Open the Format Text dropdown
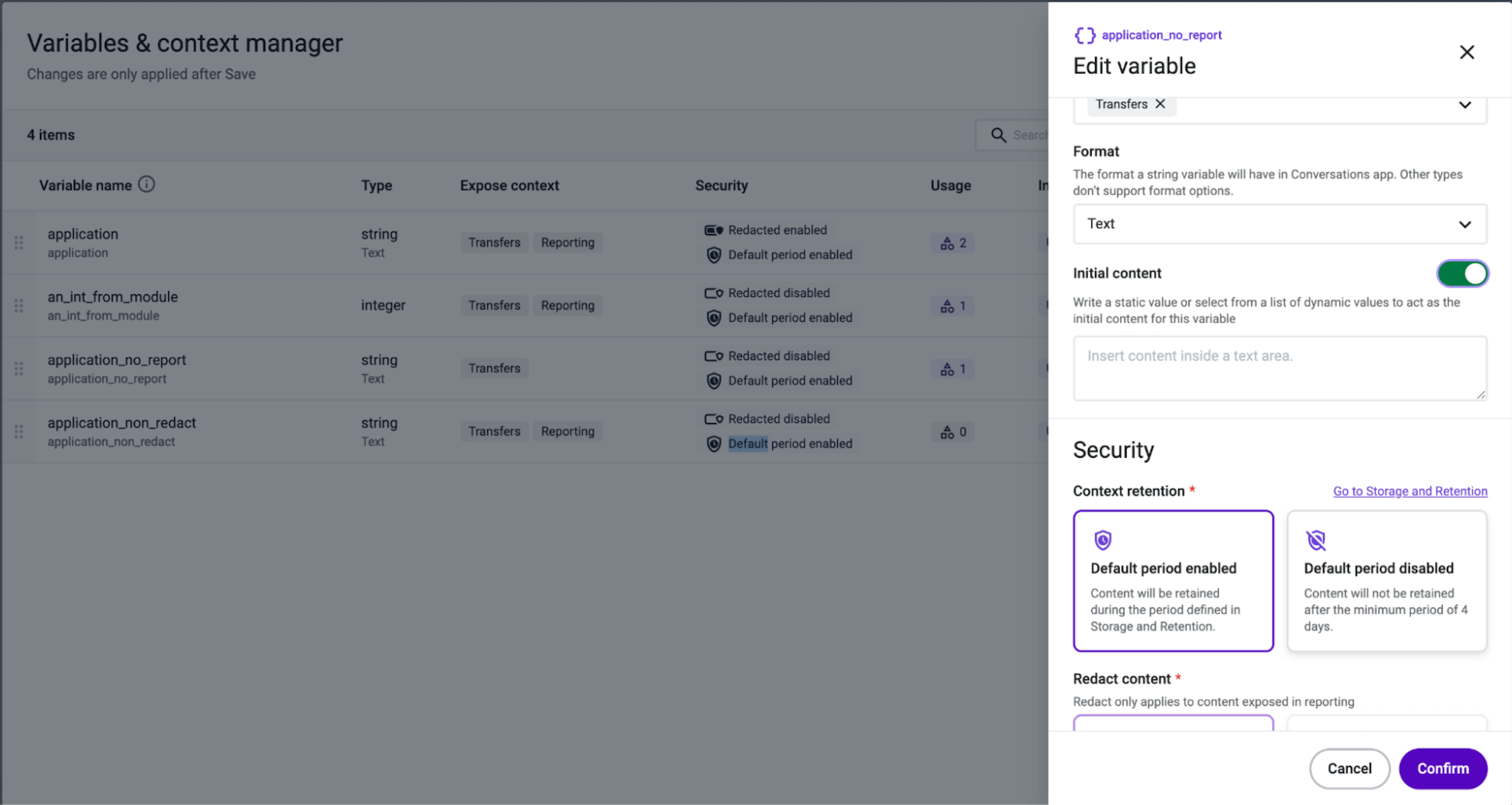 (x=1279, y=224)
